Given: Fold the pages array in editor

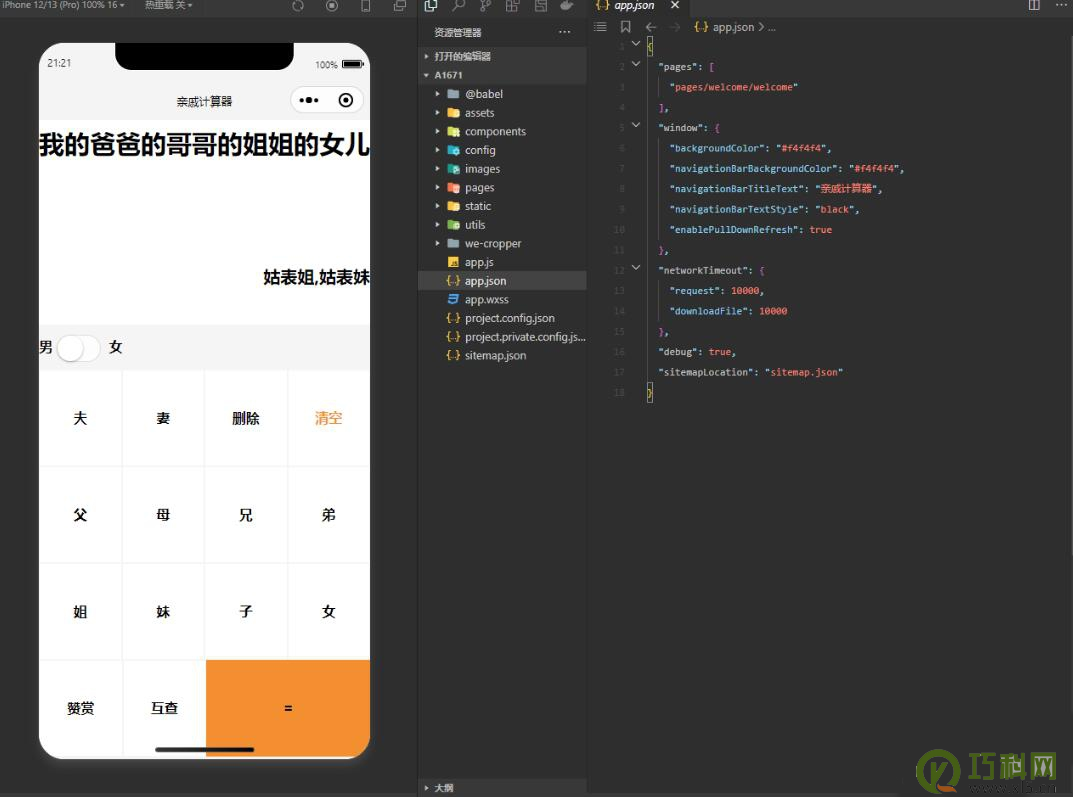Looking at the screenshot, I should coord(636,64).
